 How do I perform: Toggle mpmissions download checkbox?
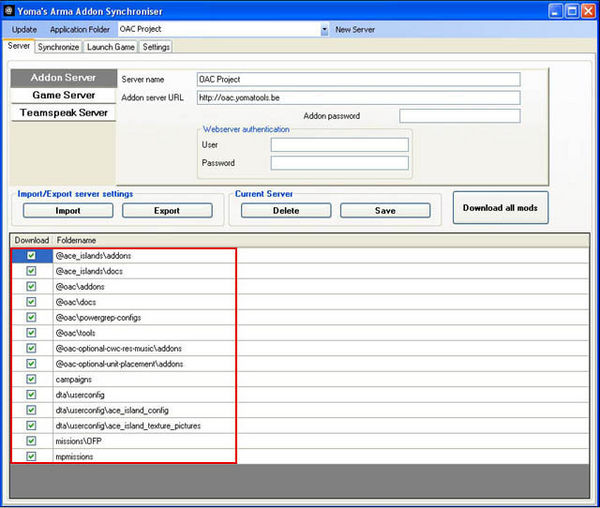[31, 456]
